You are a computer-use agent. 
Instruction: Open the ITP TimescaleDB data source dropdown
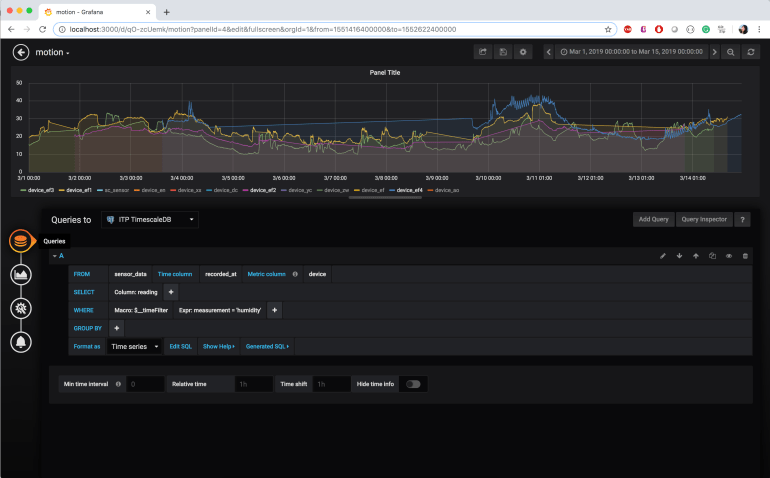pos(150,219)
